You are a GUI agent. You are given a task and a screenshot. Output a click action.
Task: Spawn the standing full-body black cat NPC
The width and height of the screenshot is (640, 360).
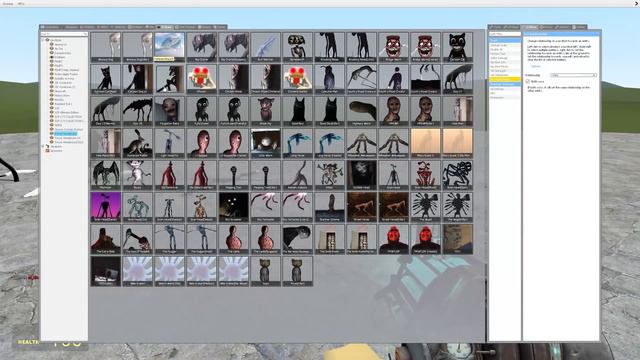[105, 79]
